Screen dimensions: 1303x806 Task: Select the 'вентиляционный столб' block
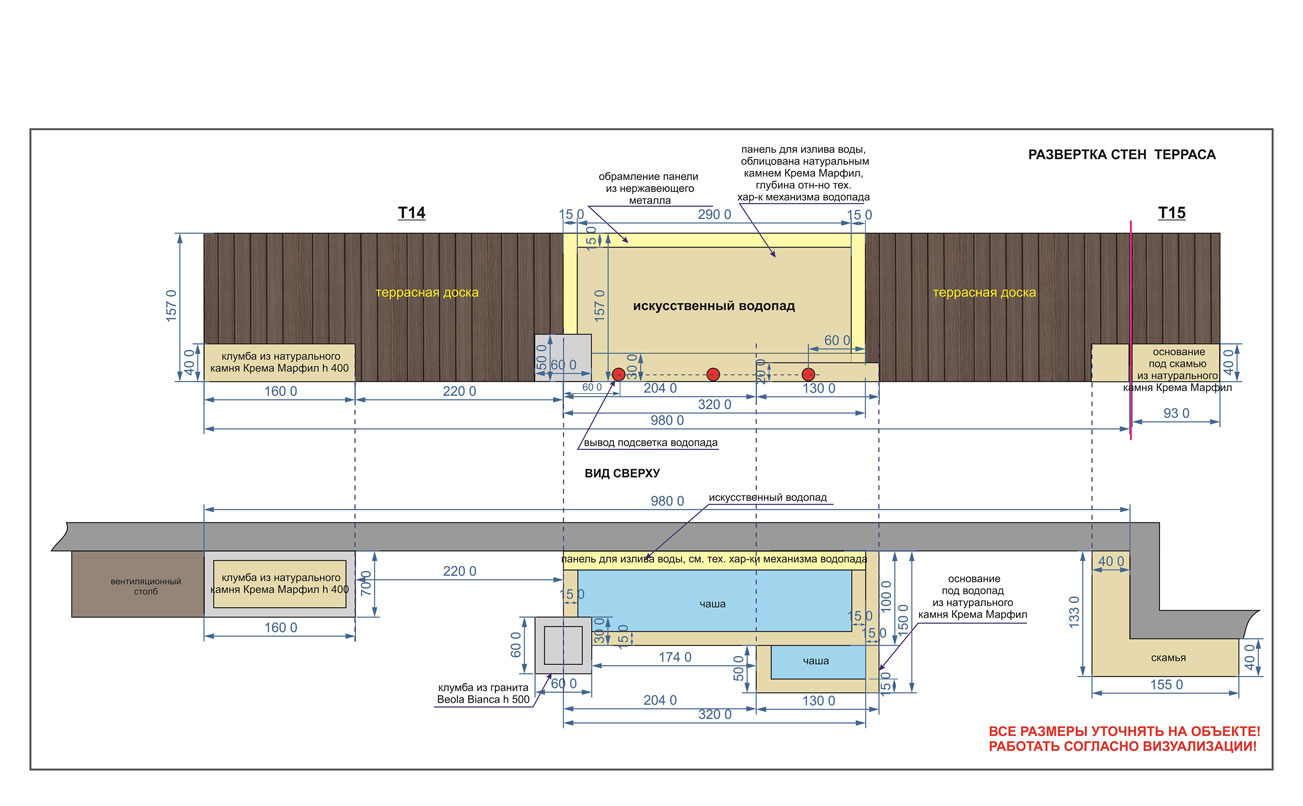pos(137,584)
